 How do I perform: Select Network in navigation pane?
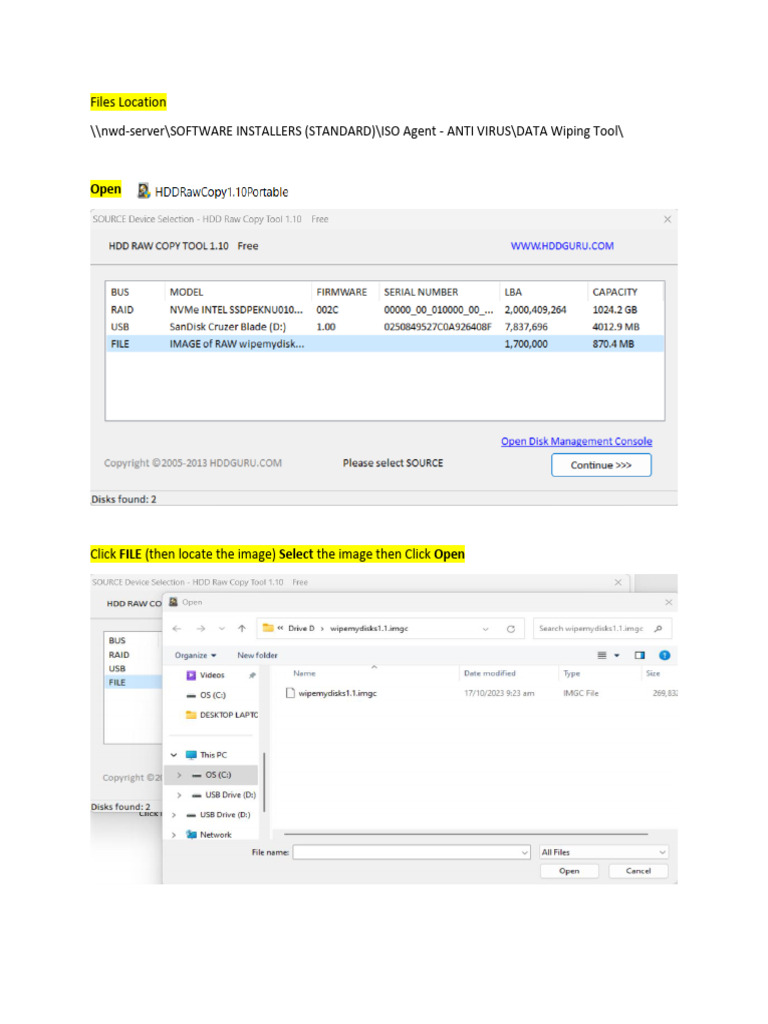[x=216, y=835]
